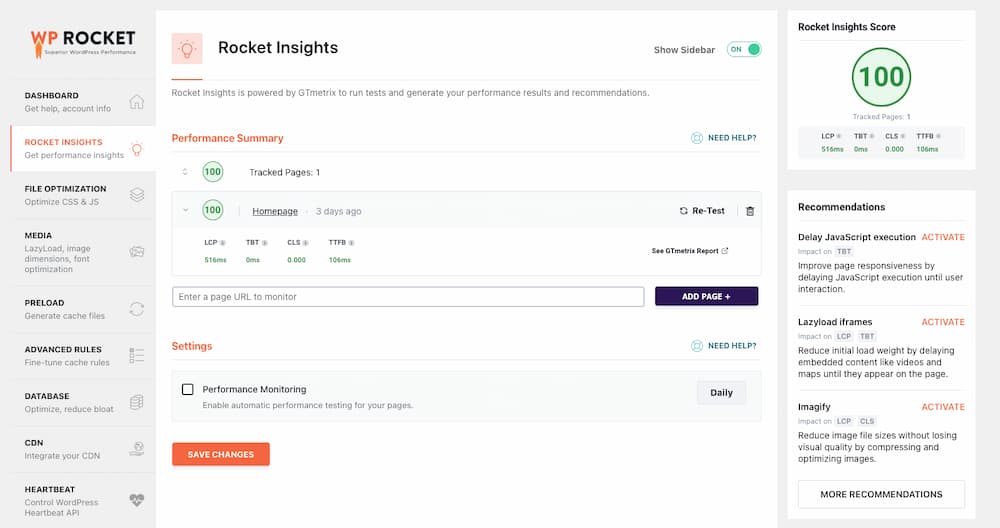Click the Rocket Insights lightbulb sidebar icon

click(x=136, y=149)
